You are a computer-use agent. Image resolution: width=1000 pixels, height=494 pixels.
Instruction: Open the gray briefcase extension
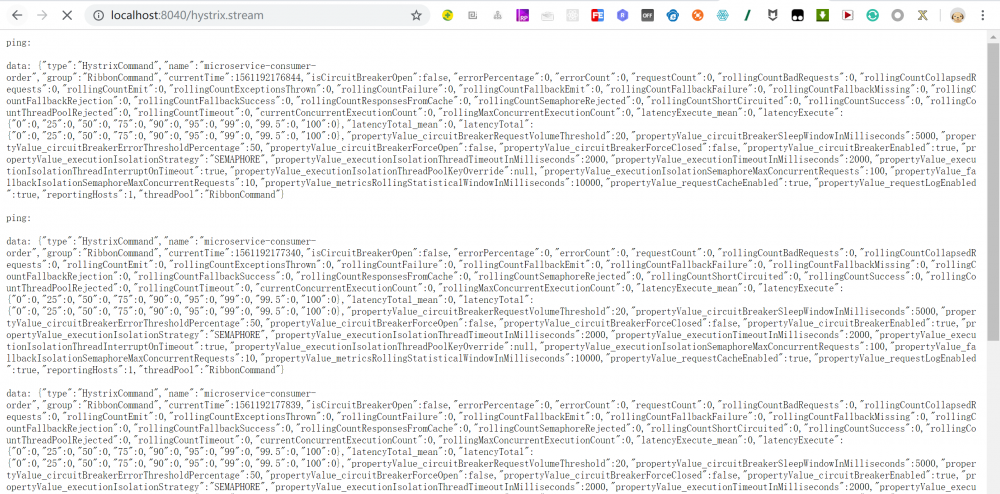(547, 15)
